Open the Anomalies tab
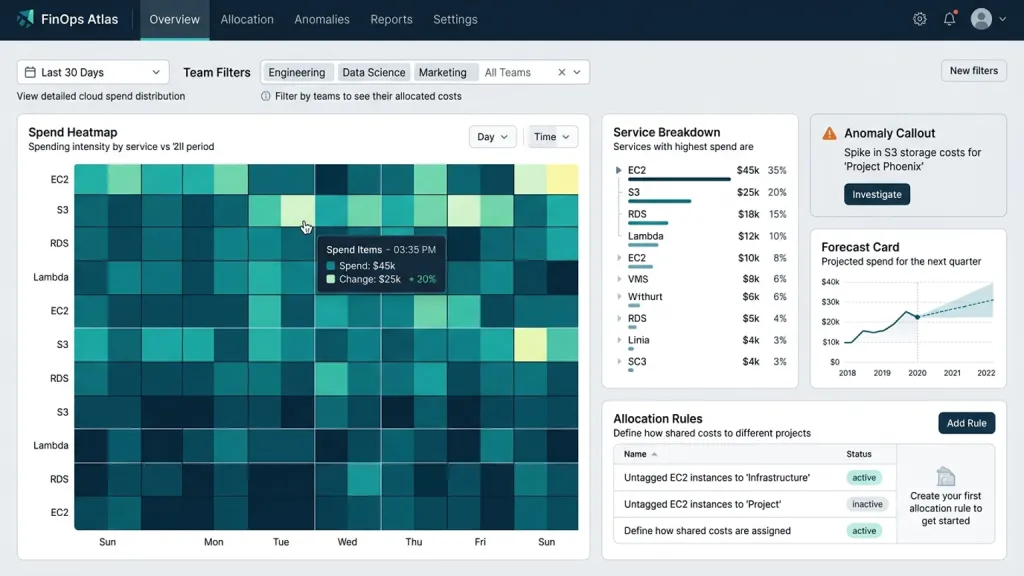 322,20
